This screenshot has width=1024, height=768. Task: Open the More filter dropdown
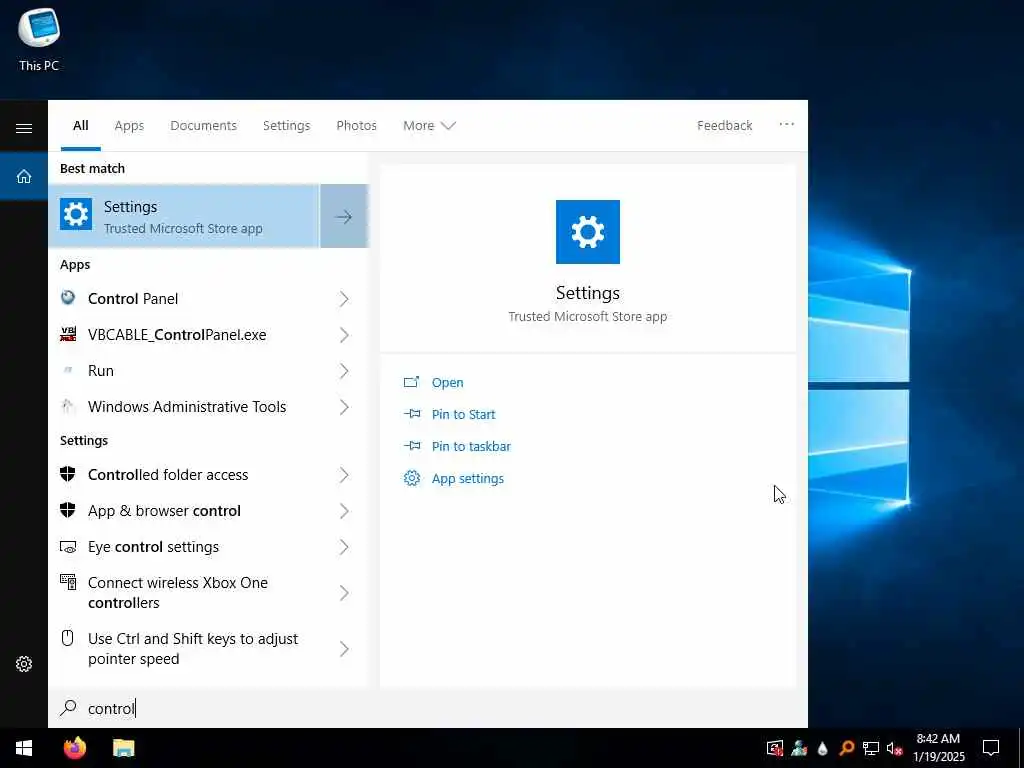[x=429, y=125]
